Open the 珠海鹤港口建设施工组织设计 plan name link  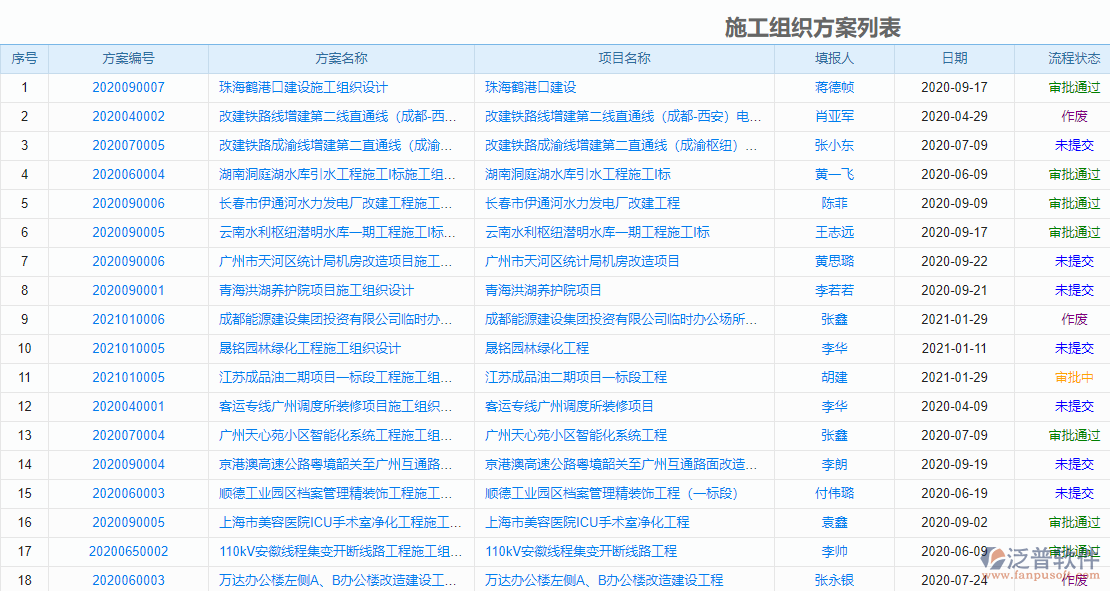[307, 87]
